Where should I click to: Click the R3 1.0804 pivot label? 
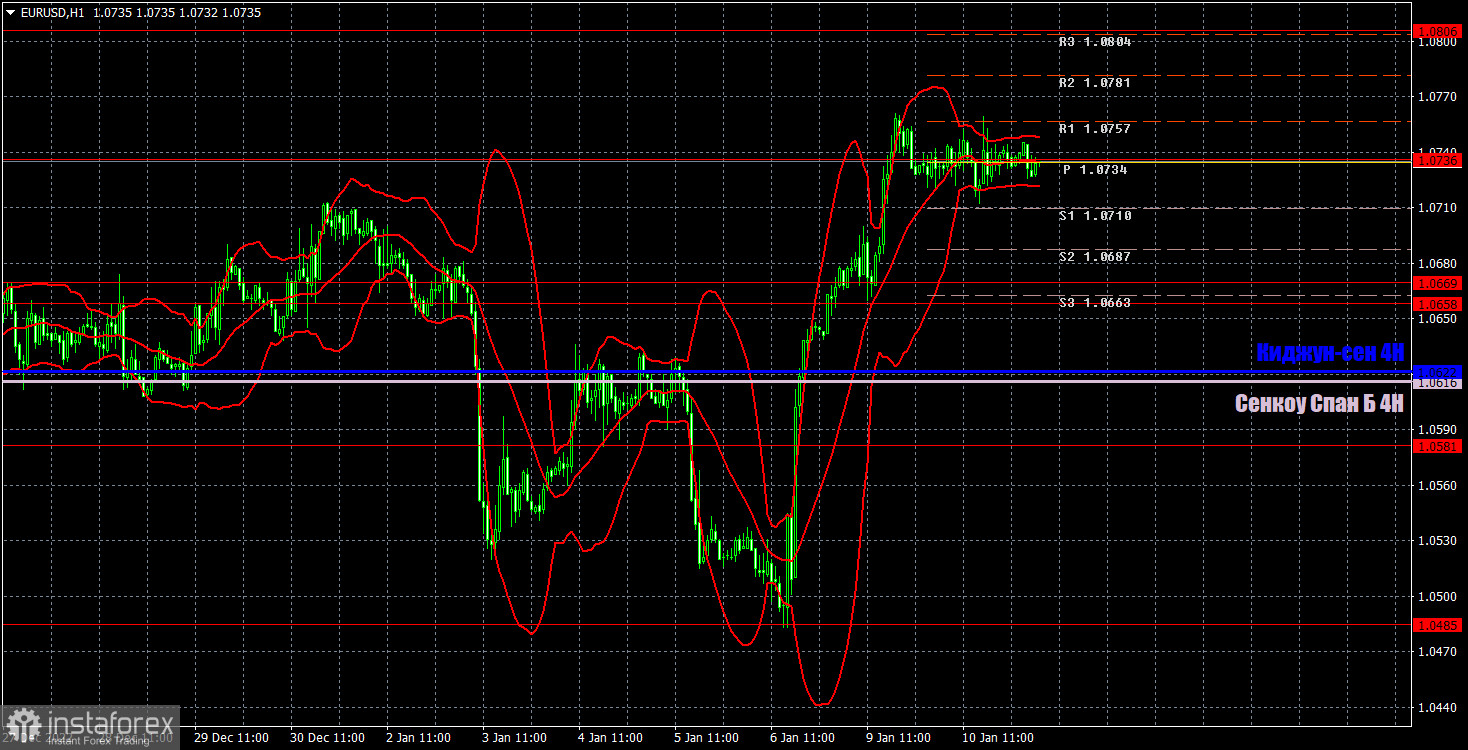tap(1094, 42)
